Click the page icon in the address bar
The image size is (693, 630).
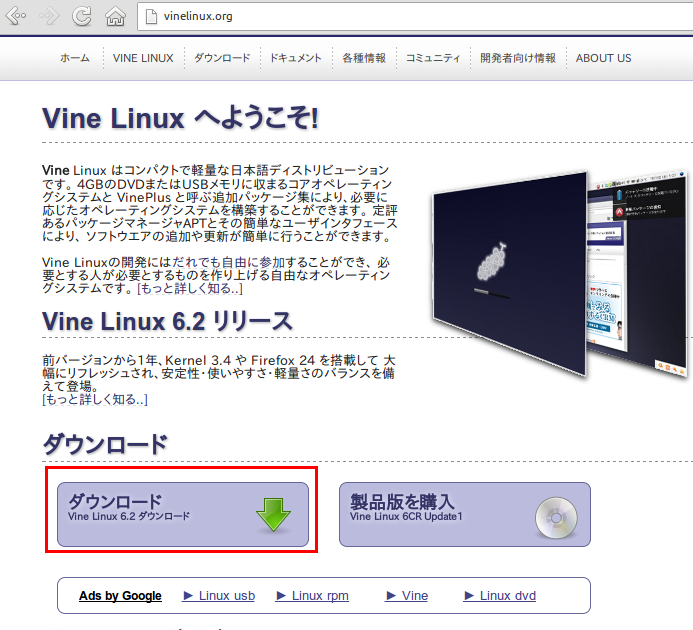(x=151, y=16)
